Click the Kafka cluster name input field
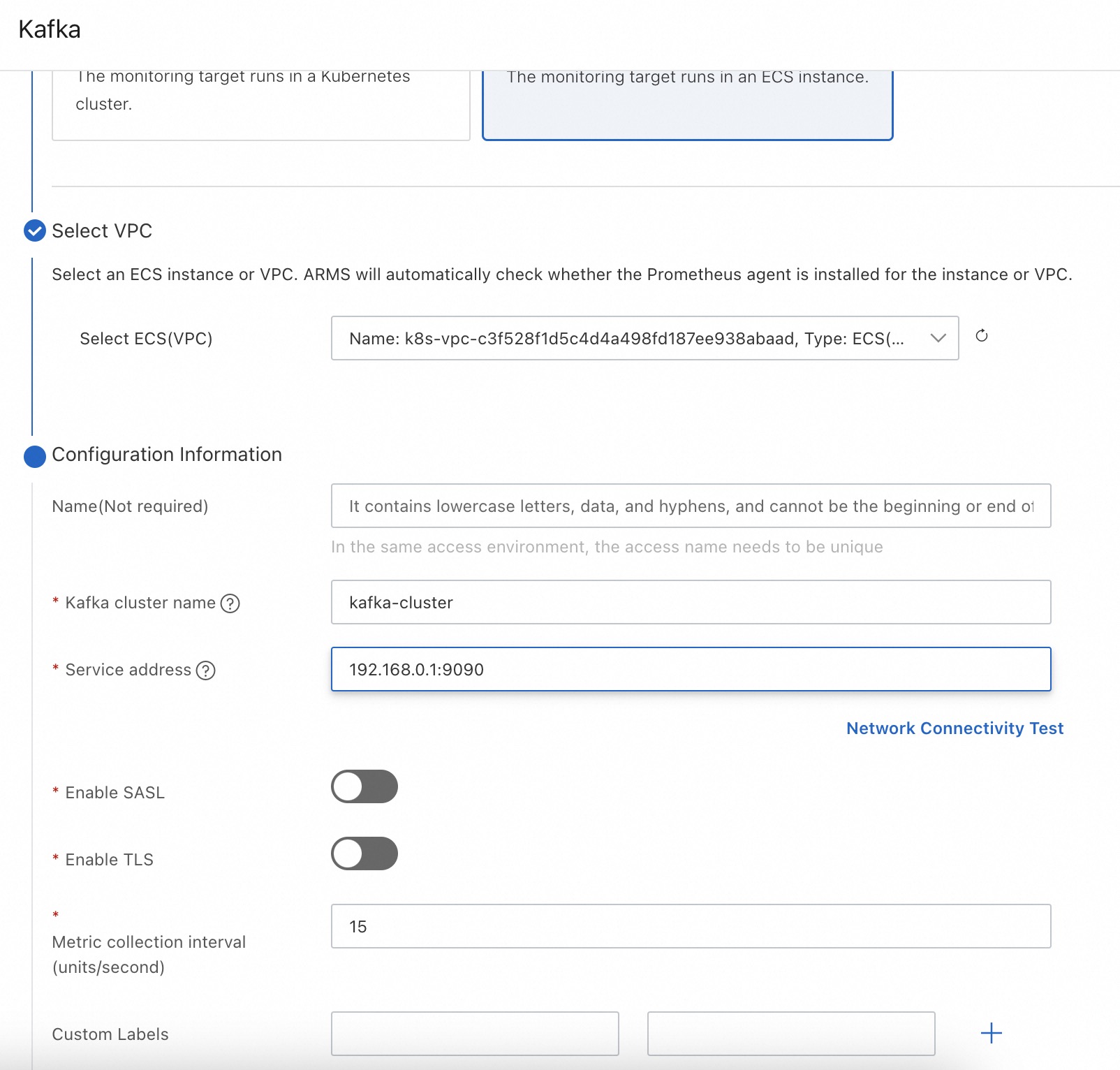Viewport: 1120px width, 1070px height. (x=690, y=602)
